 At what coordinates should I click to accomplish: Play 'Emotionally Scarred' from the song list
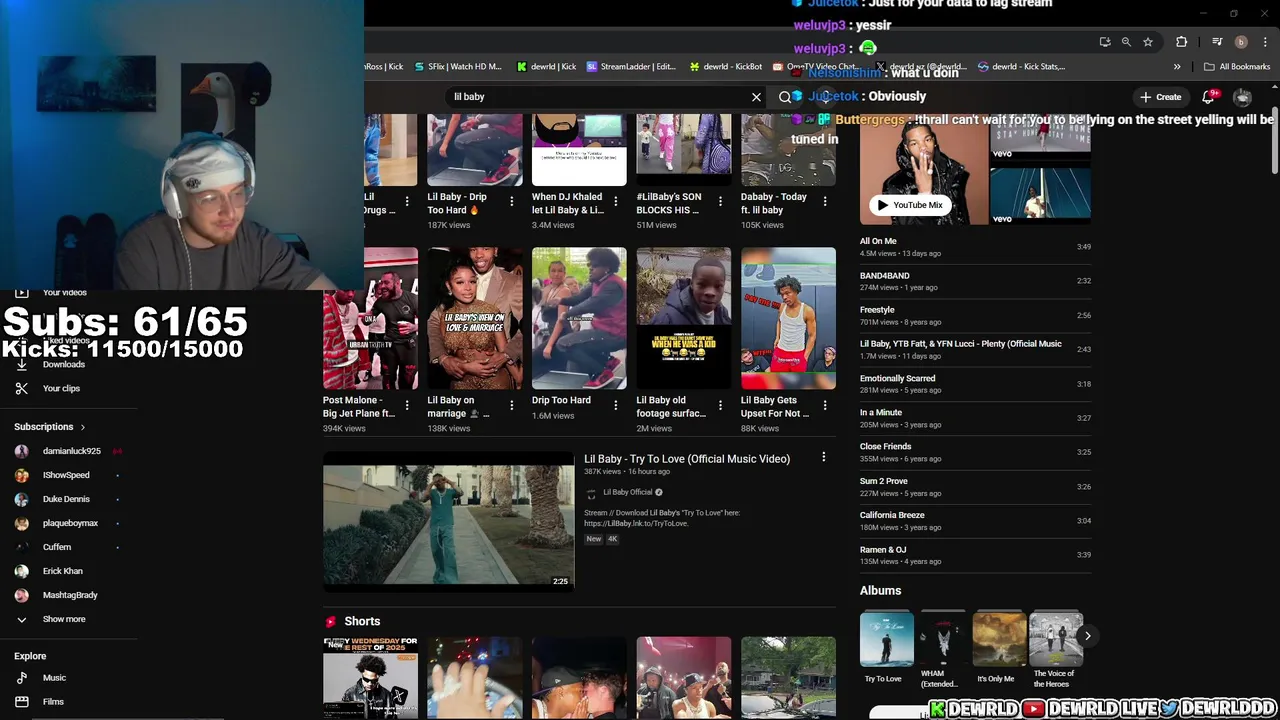(x=975, y=384)
